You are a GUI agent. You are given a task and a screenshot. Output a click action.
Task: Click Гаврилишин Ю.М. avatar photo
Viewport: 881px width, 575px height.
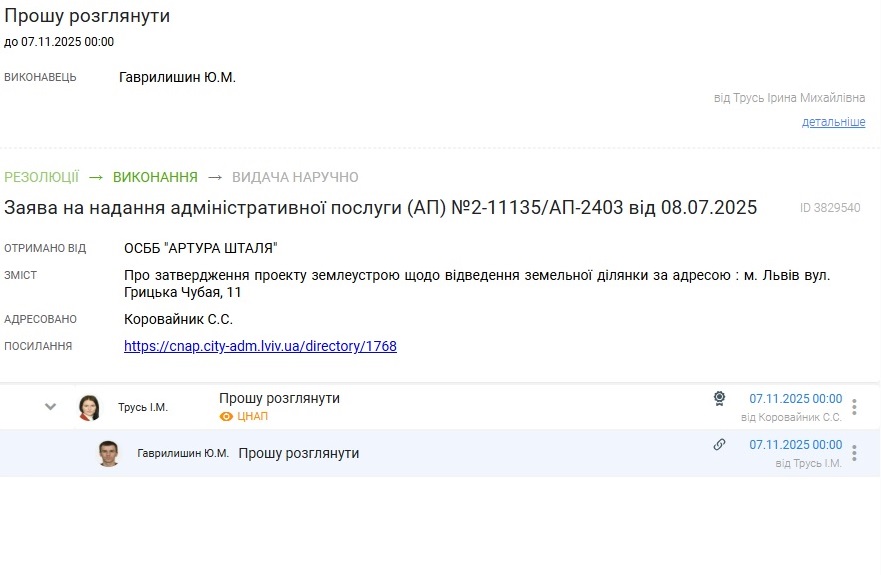108,453
